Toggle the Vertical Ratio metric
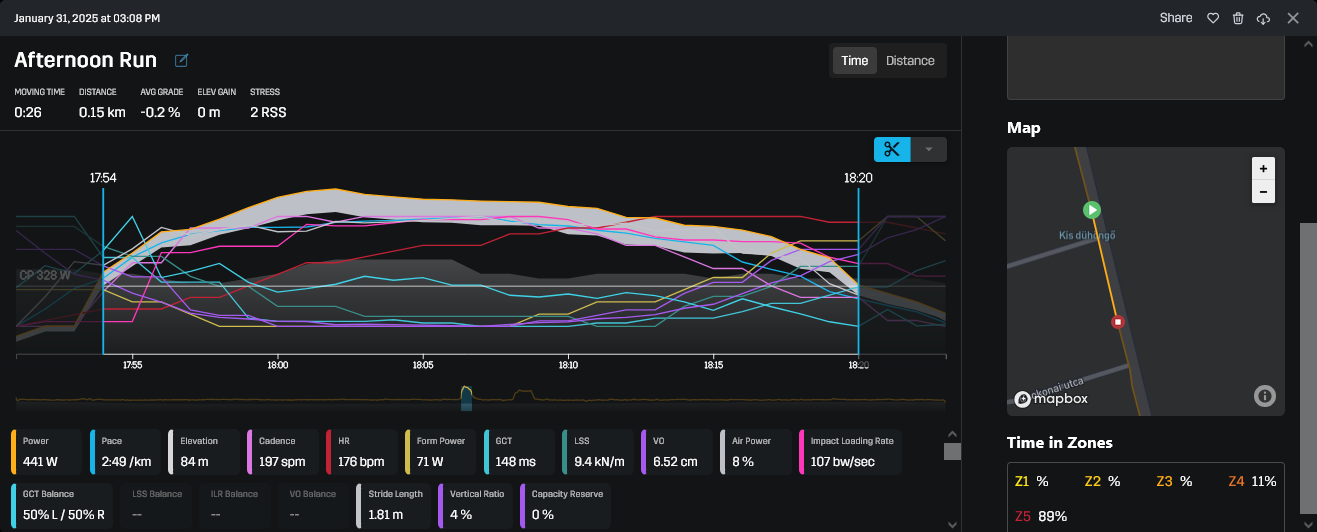 tap(477, 507)
